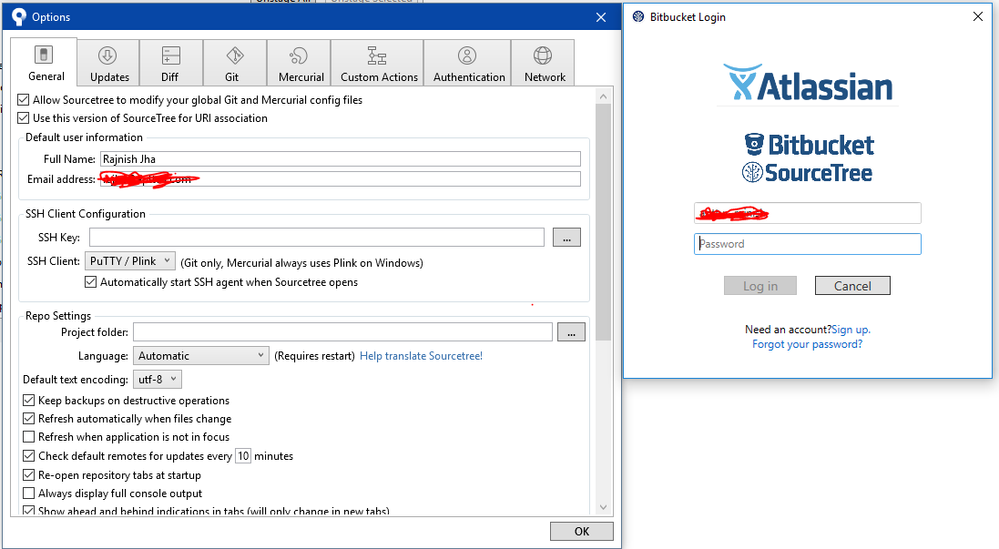
Task: Toggle Allow Sourcetree to modify global config files
Action: pyautogui.click(x=24, y=100)
